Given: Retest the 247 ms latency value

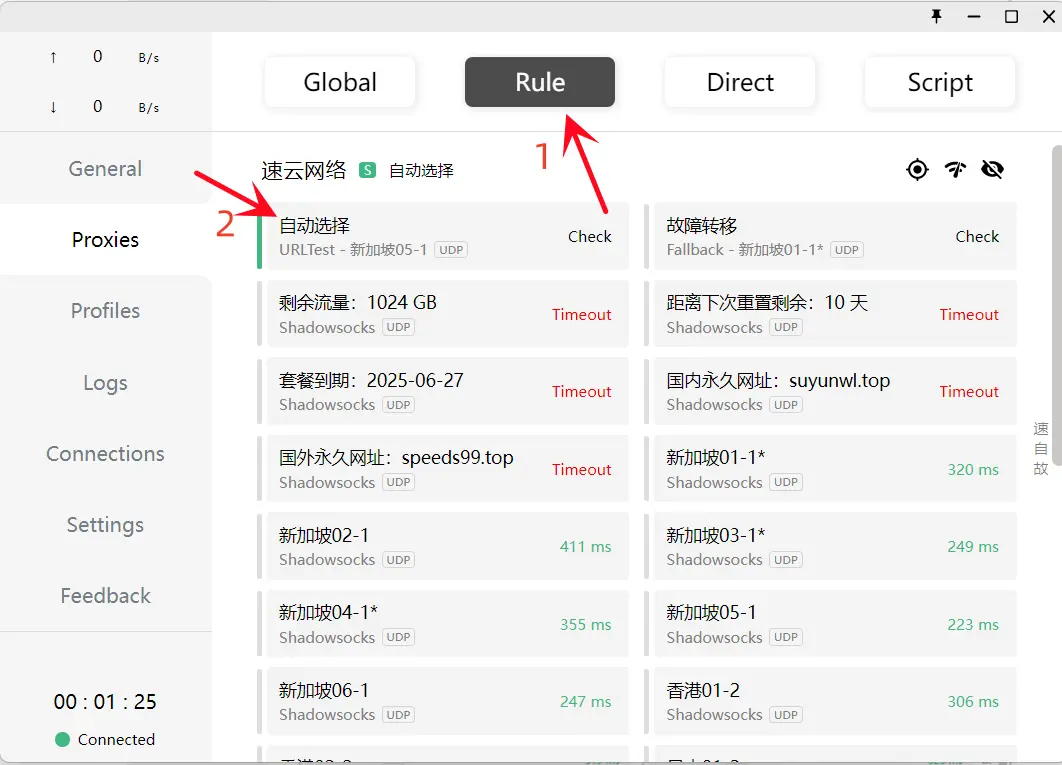Looking at the screenshot, I should (x=585, y=702).
